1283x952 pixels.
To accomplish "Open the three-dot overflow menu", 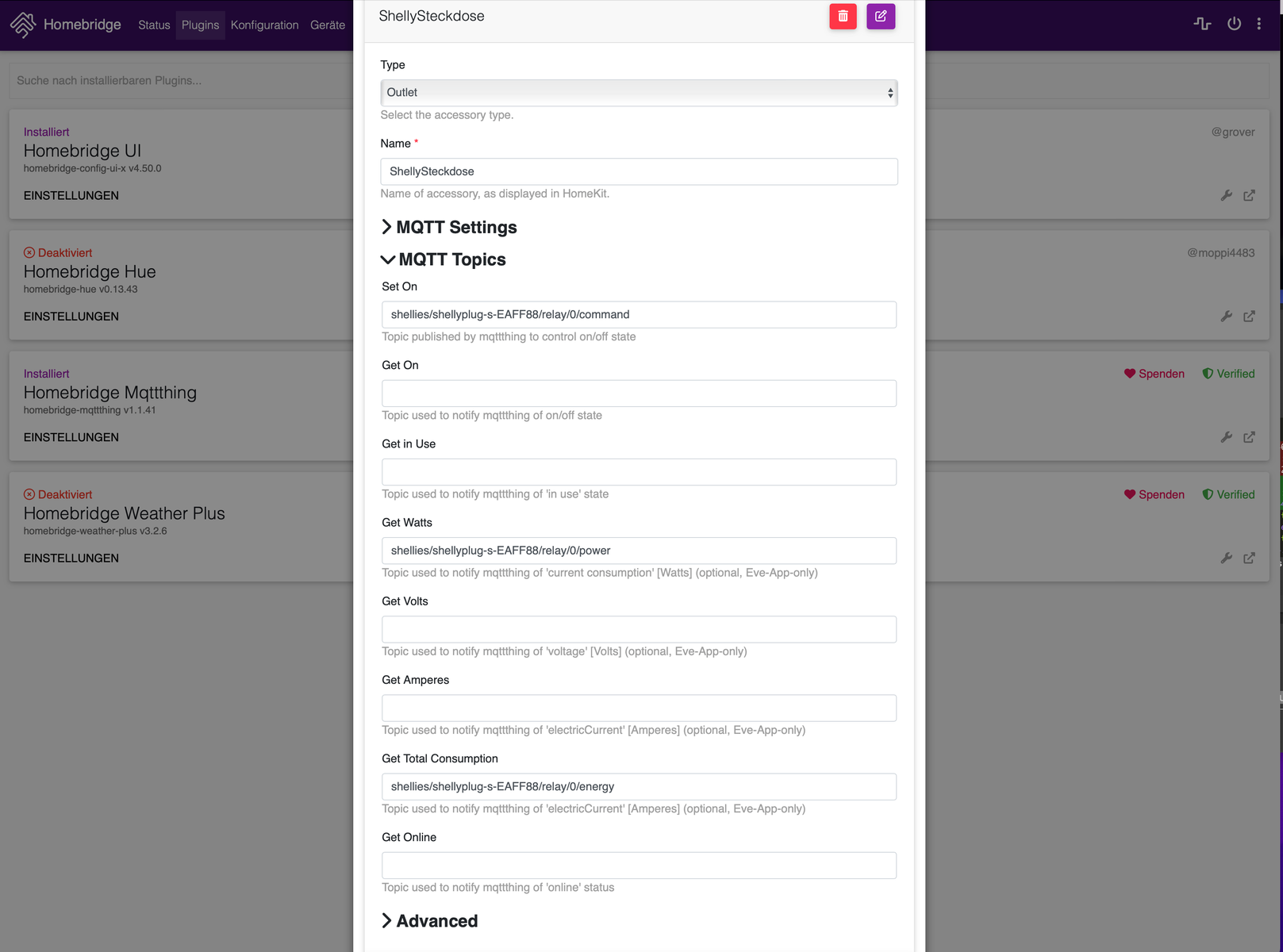I will point(1259,24).
